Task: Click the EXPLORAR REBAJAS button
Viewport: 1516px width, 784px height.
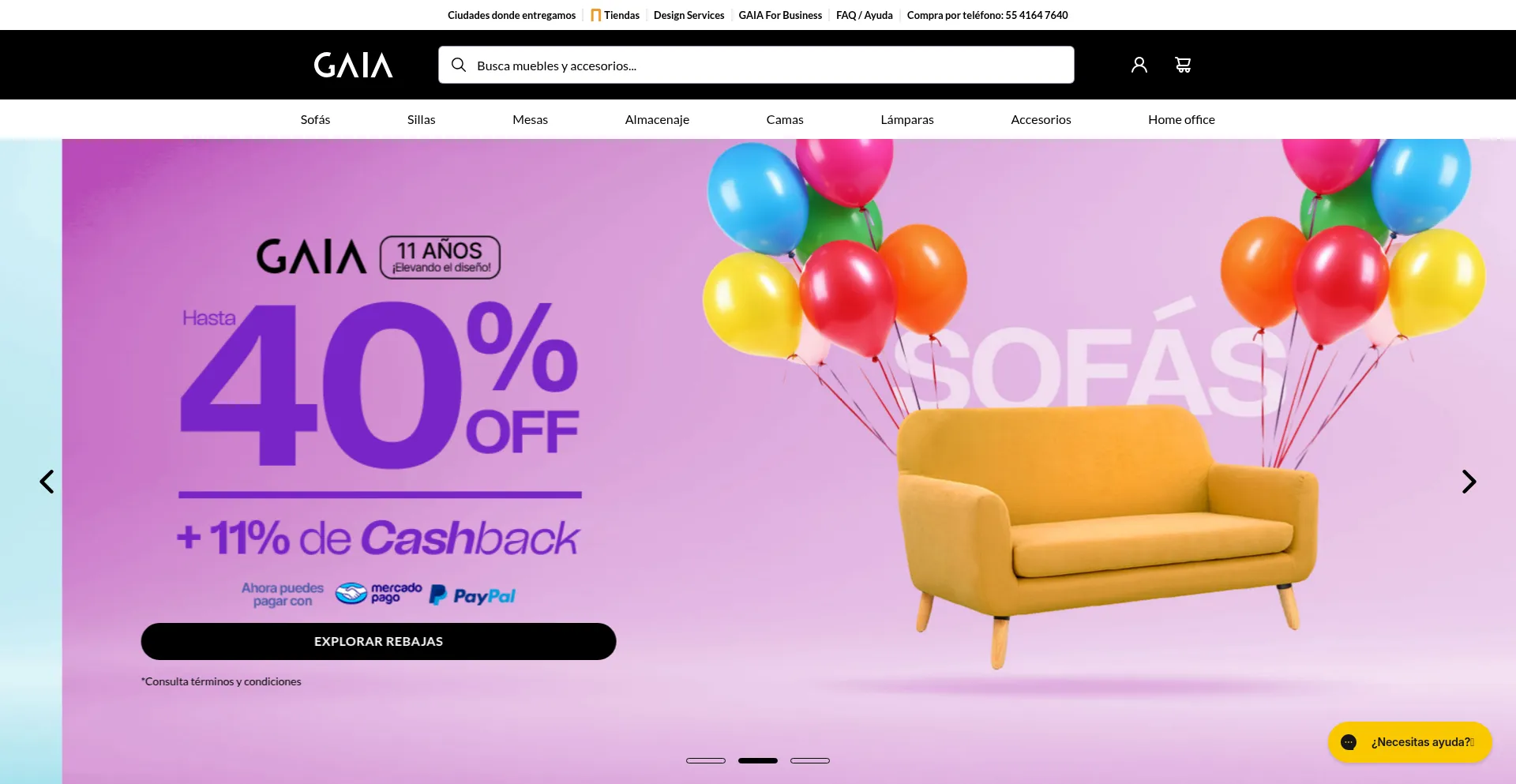Action: tap(378, 641)
